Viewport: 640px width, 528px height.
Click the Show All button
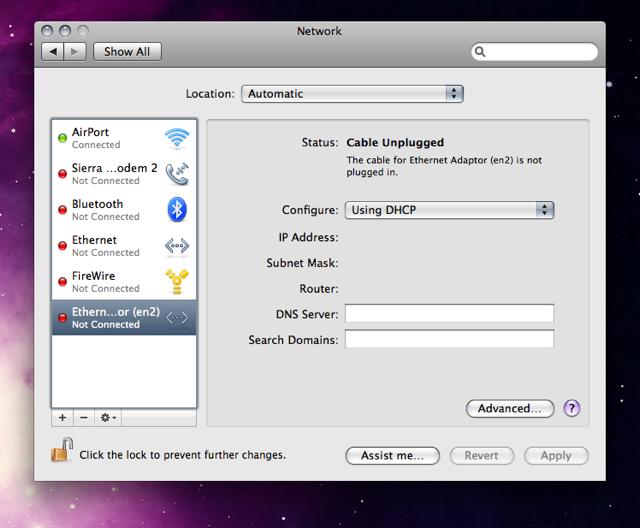tap(127, 52)
